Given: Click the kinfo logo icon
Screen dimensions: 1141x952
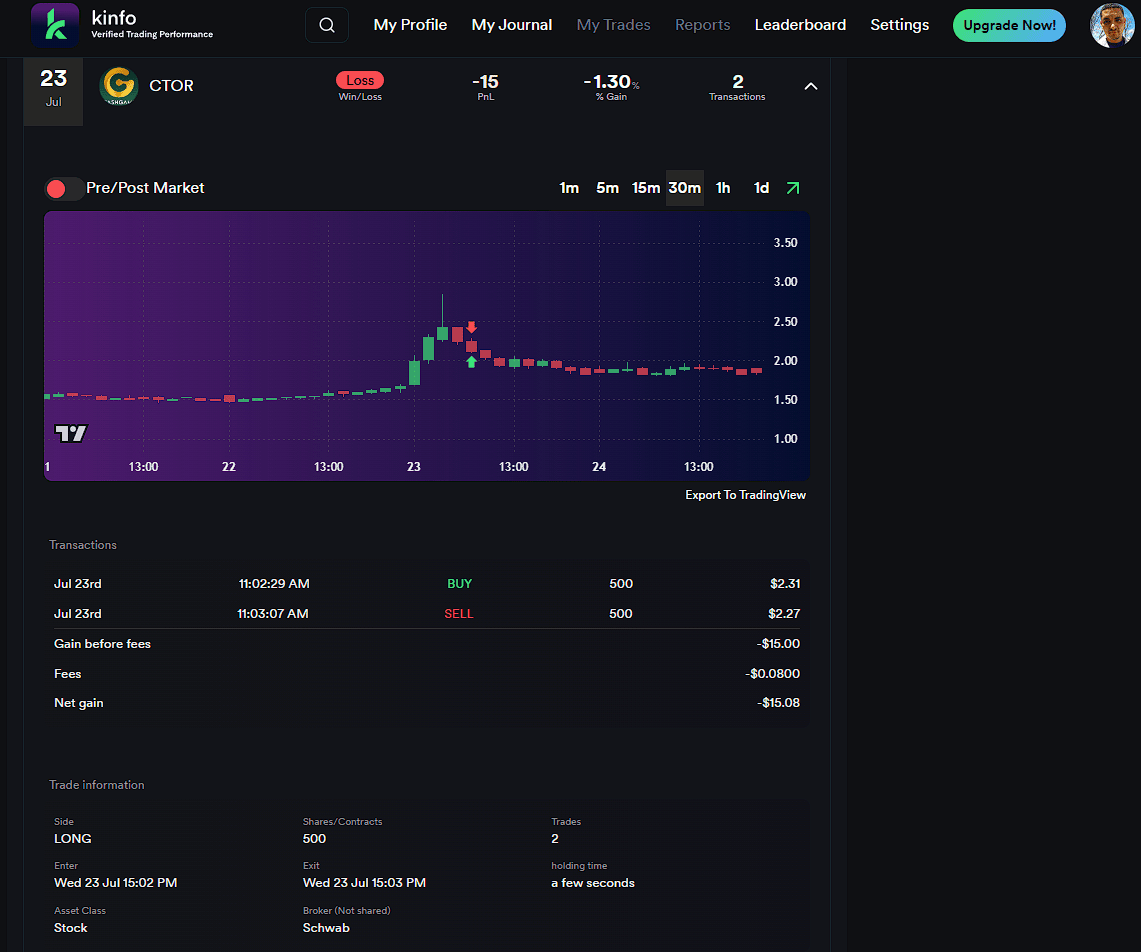Looking at the screenshot, I should pyautogui.click(x=55, y=25).
